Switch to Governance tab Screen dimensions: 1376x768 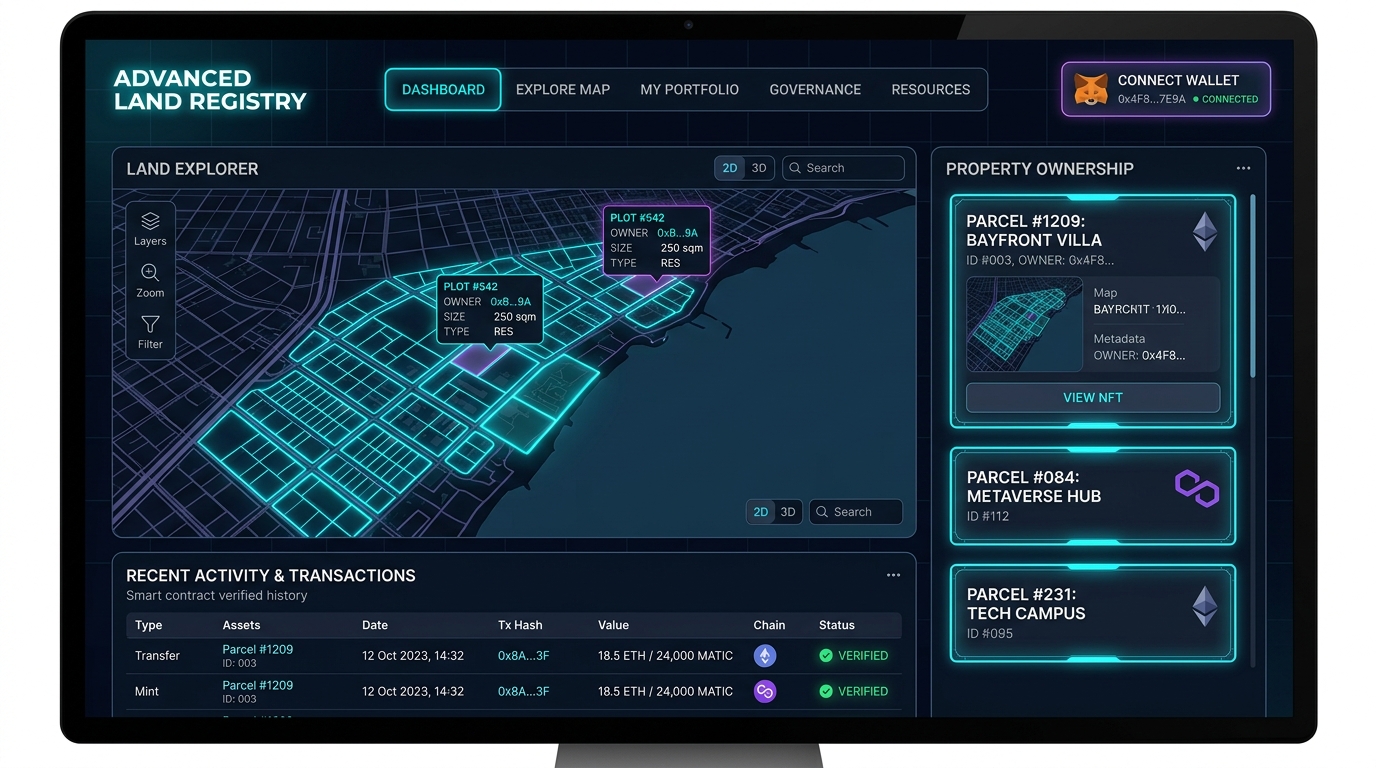pos(815,89)
